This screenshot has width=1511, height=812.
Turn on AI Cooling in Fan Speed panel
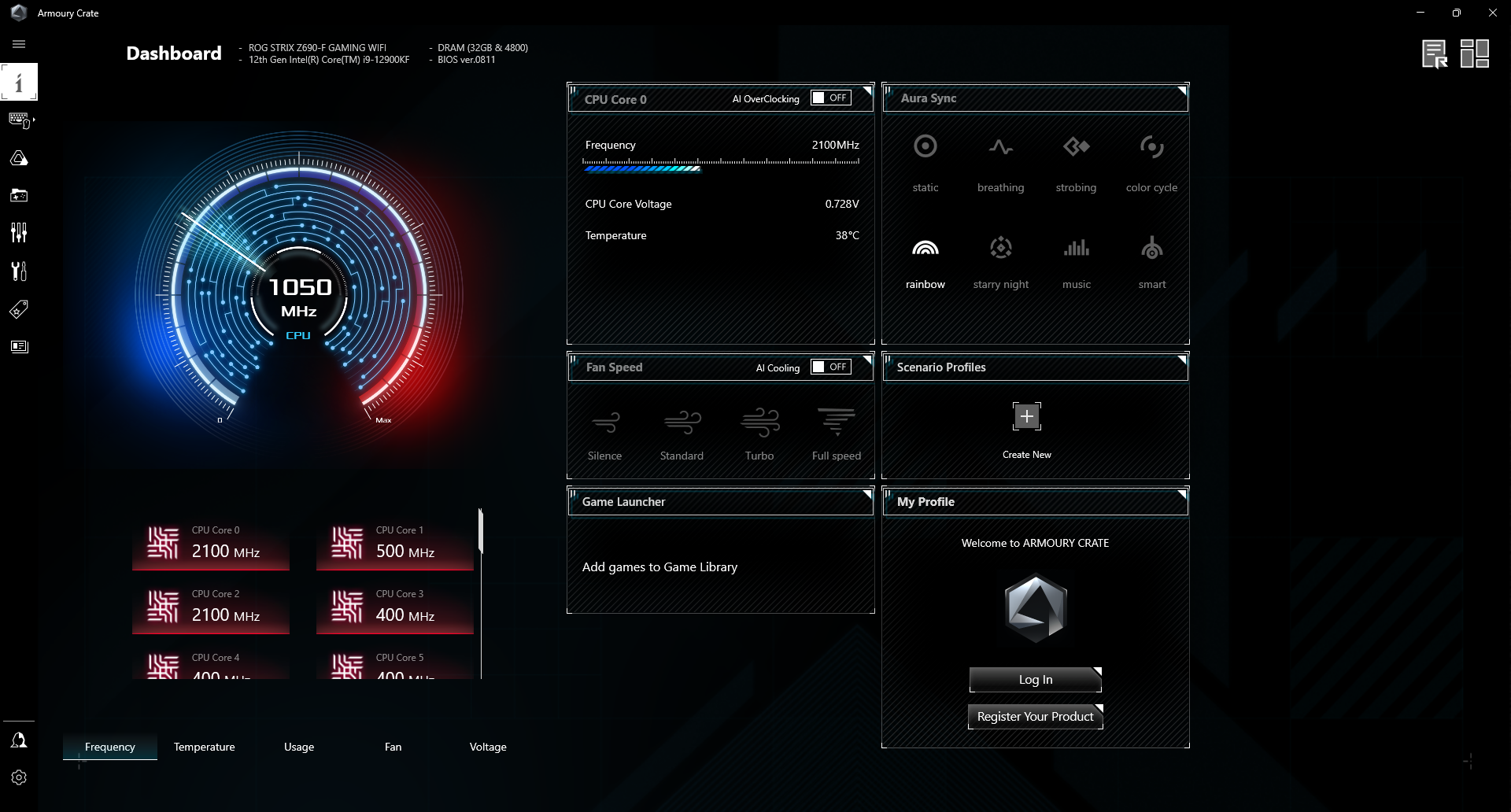830,367
